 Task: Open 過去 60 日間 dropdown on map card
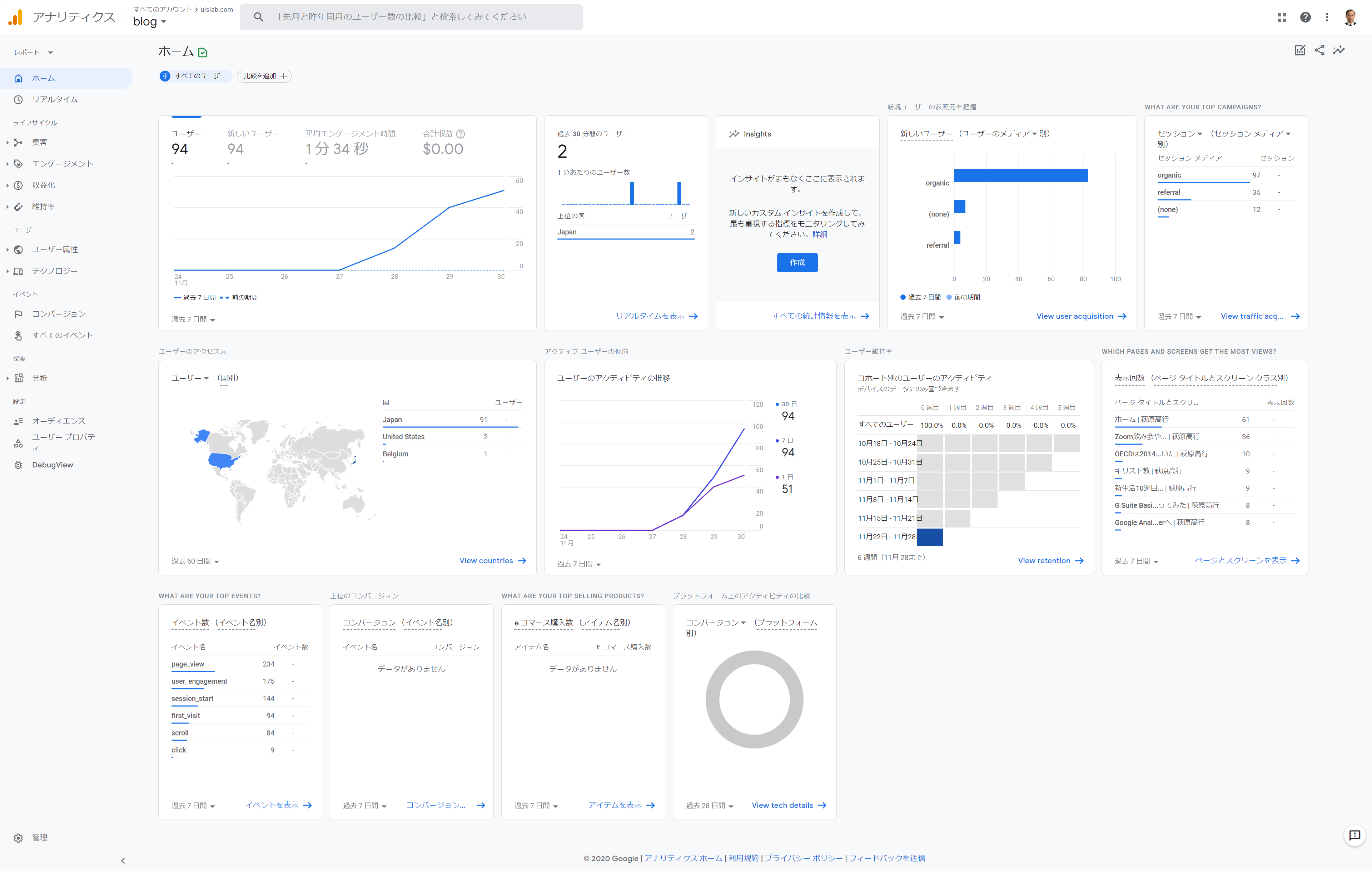coord(195,561)
